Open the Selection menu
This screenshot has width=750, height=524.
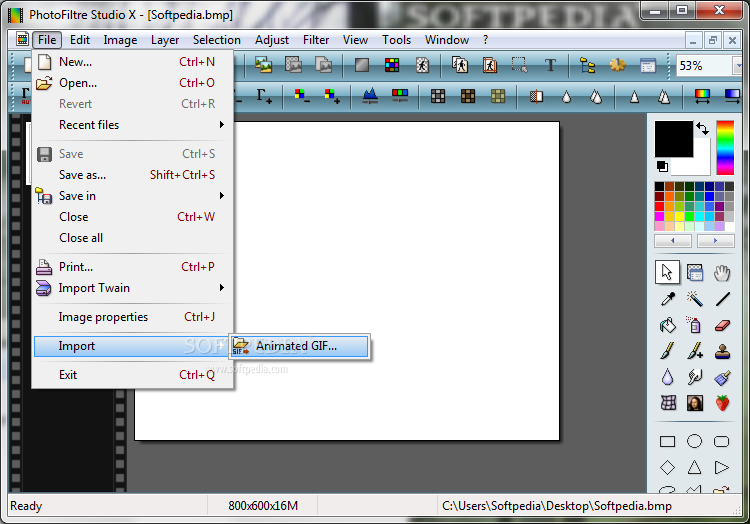[x=217, y=40]
